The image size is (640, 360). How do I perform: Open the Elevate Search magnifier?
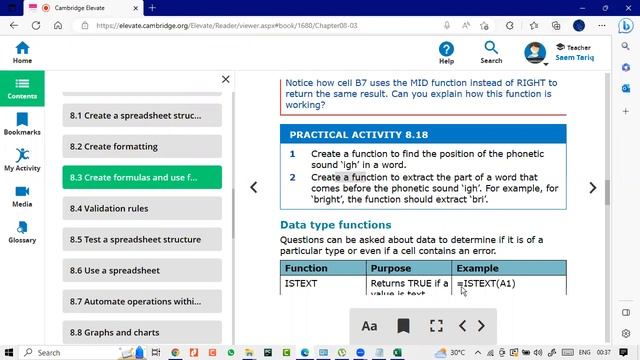click(491, 52)
